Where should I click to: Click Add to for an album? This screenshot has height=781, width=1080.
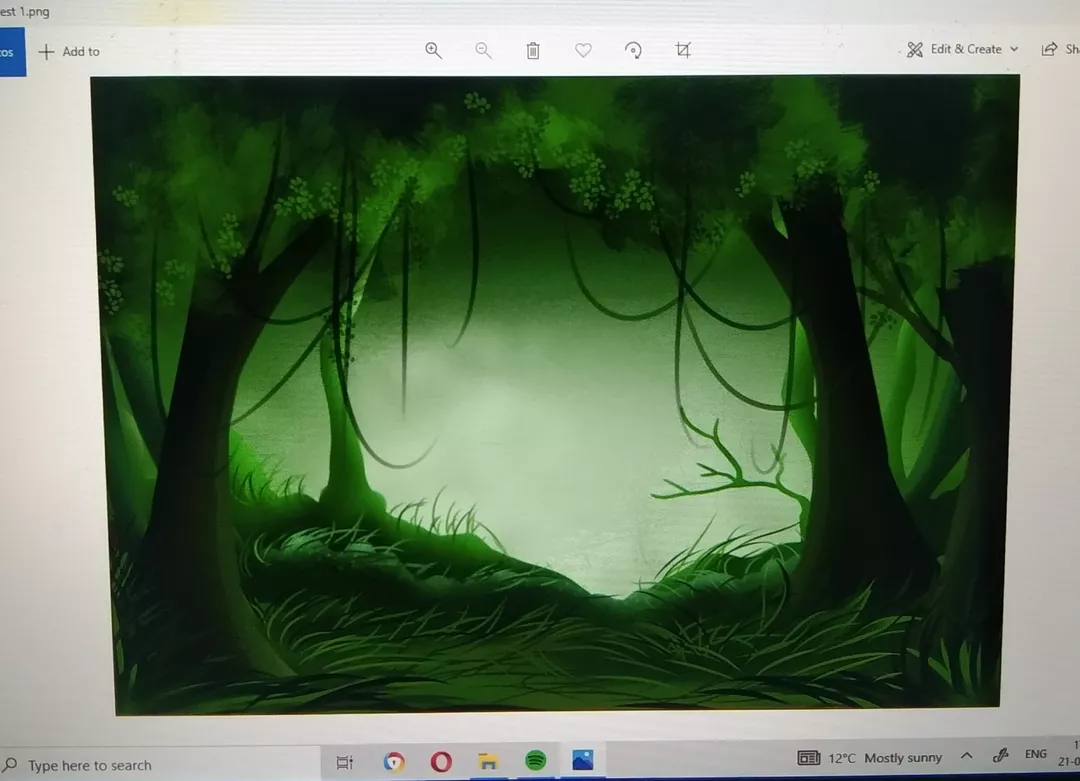68,51
